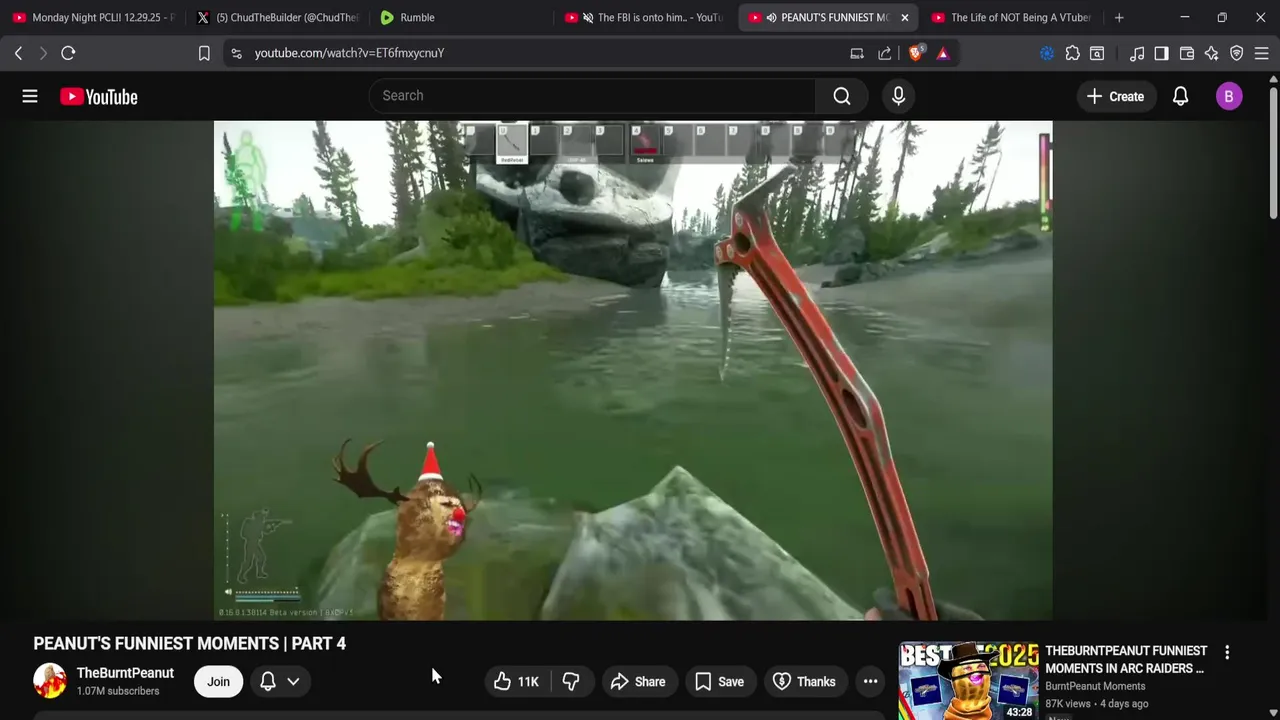The height and width of the screenshot is (720, 1280).
Task: Close the PEANUT'S FUNNIEST tab
Action: [904, 17]
